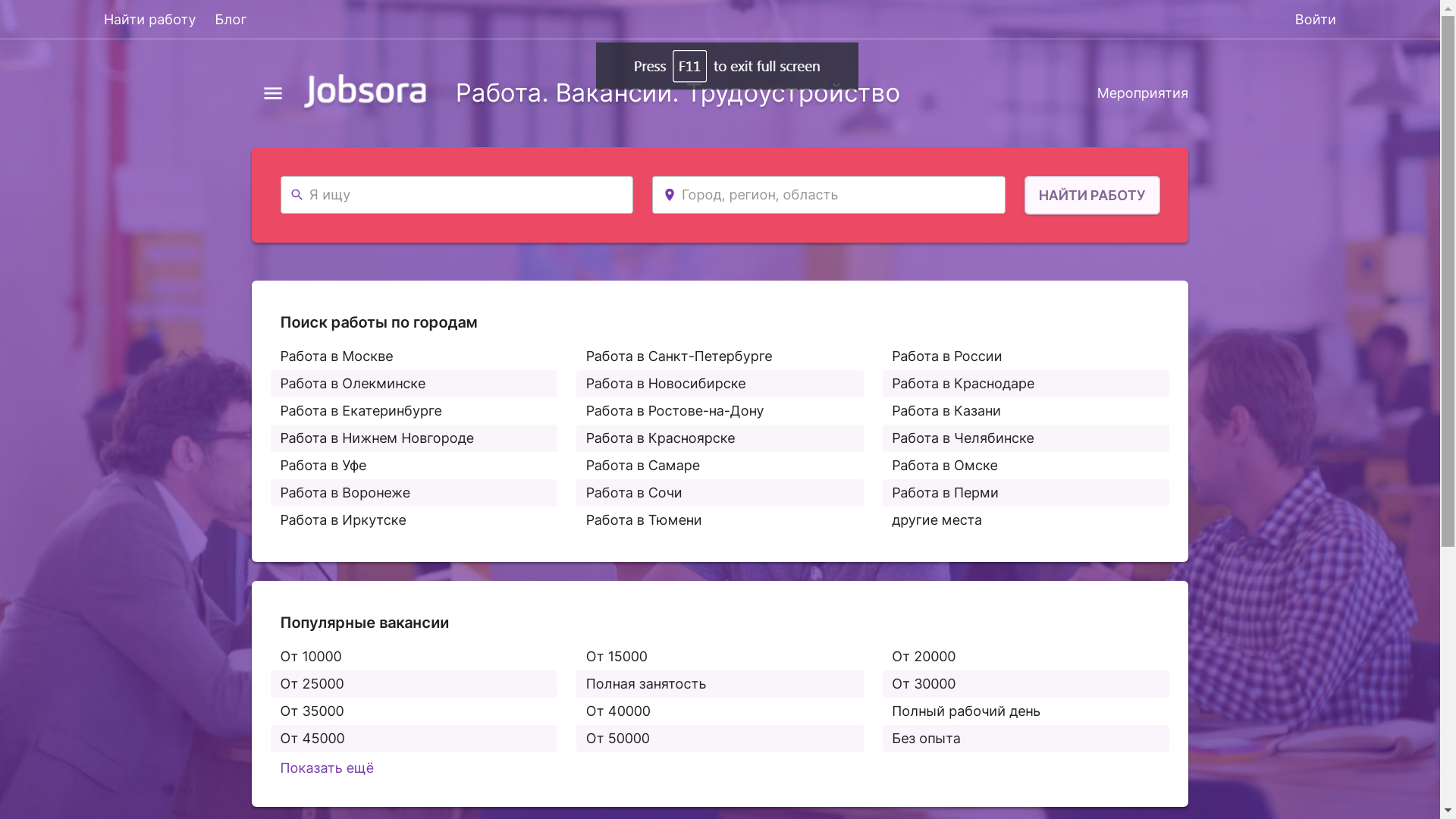
Task: Open Найти работу in top menu
Action: [x=149, y=20]
